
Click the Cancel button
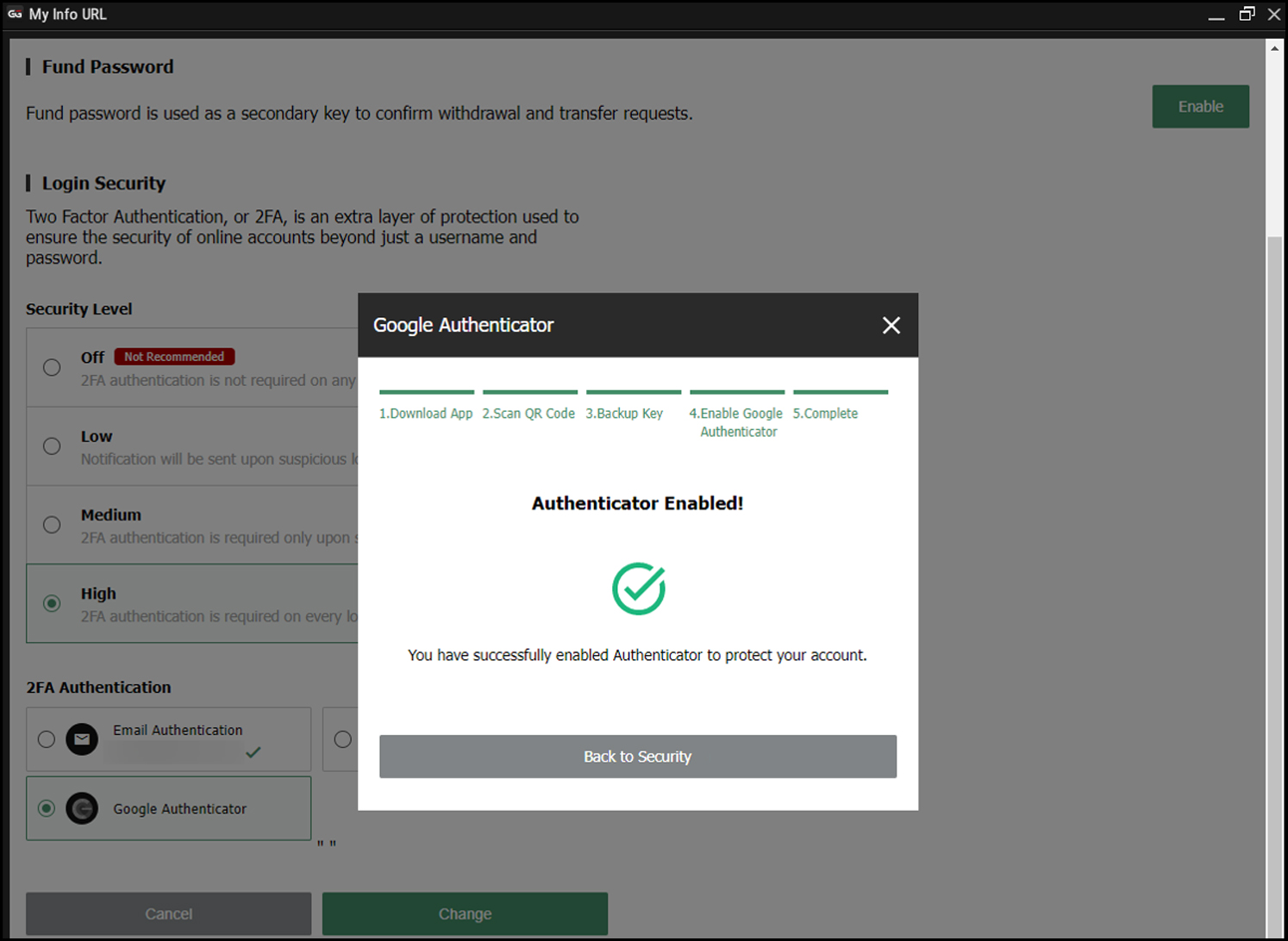click(x=168, y=913)
